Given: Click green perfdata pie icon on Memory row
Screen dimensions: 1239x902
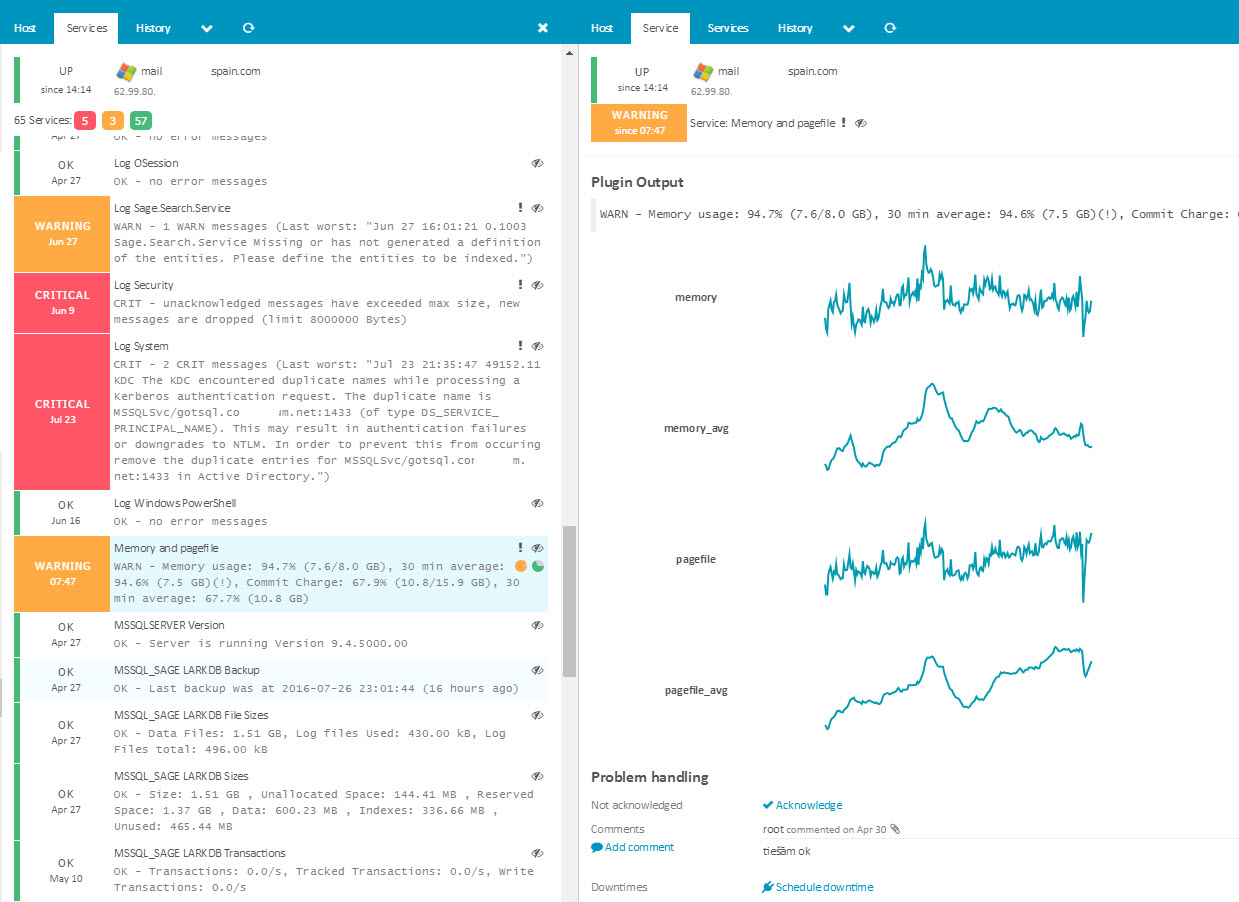Looking at the screenshot, I should (538, 566).
